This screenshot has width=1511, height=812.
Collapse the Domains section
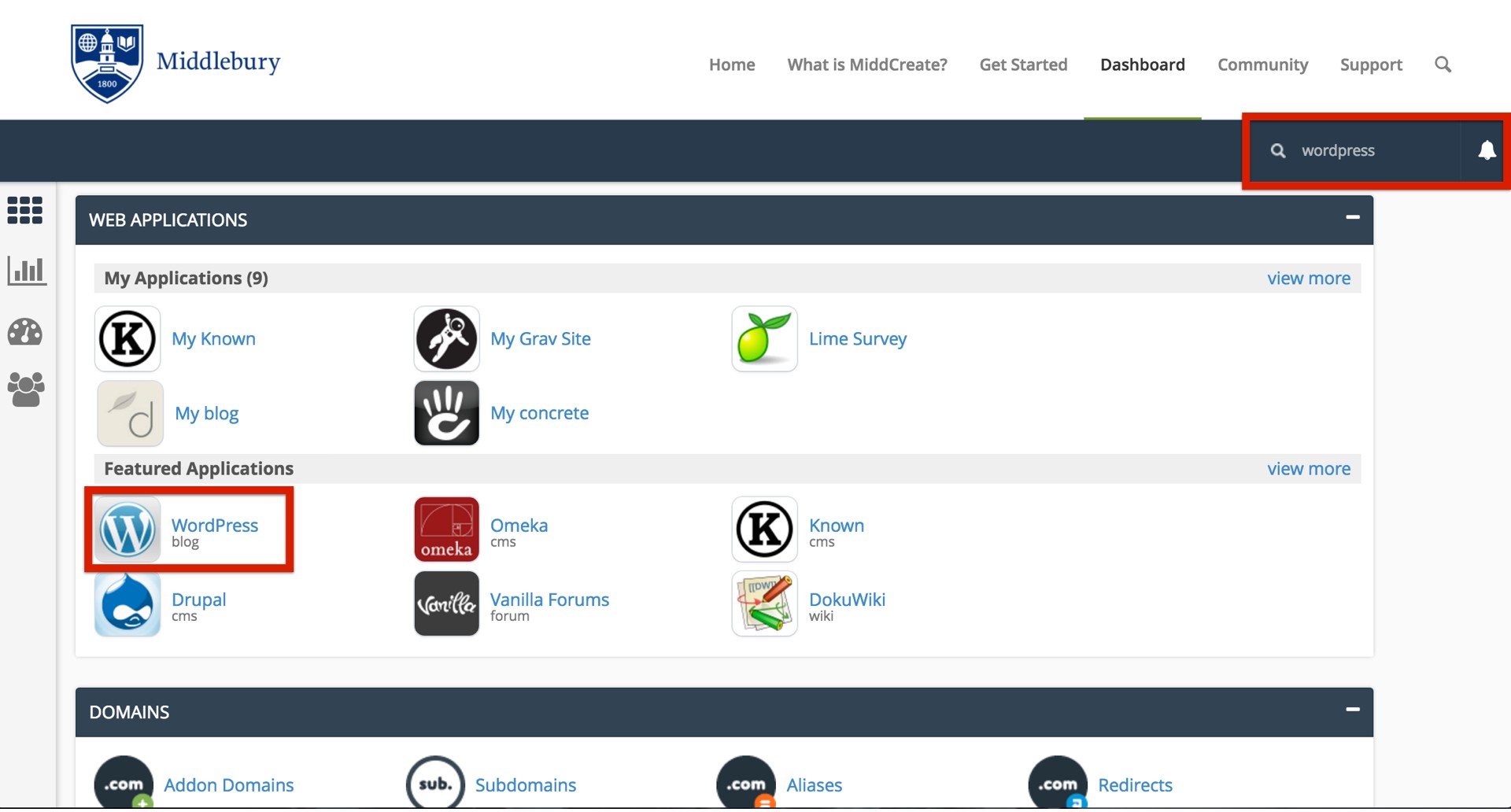coord(1352,710)
